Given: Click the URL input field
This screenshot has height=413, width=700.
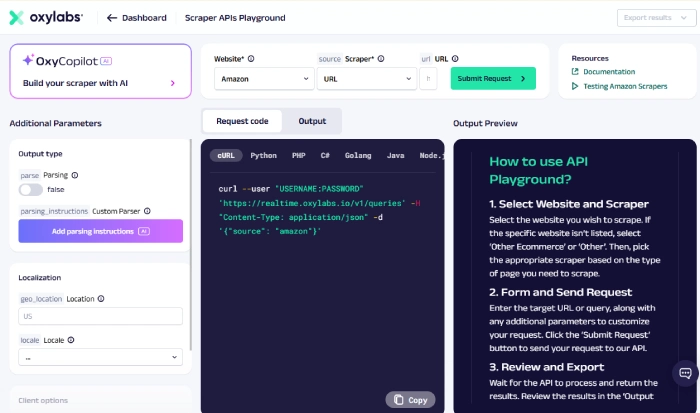Looking at the screenshot, I should pos(428,79).
